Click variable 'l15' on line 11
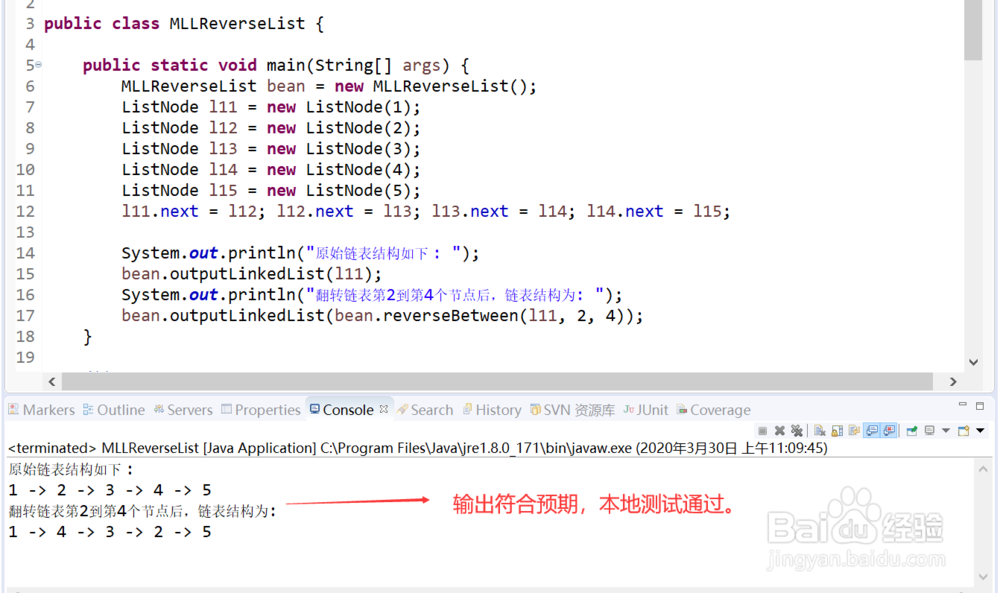This screenshot has width=1000, height=593. pyautogui.click(x=223, y=191)
